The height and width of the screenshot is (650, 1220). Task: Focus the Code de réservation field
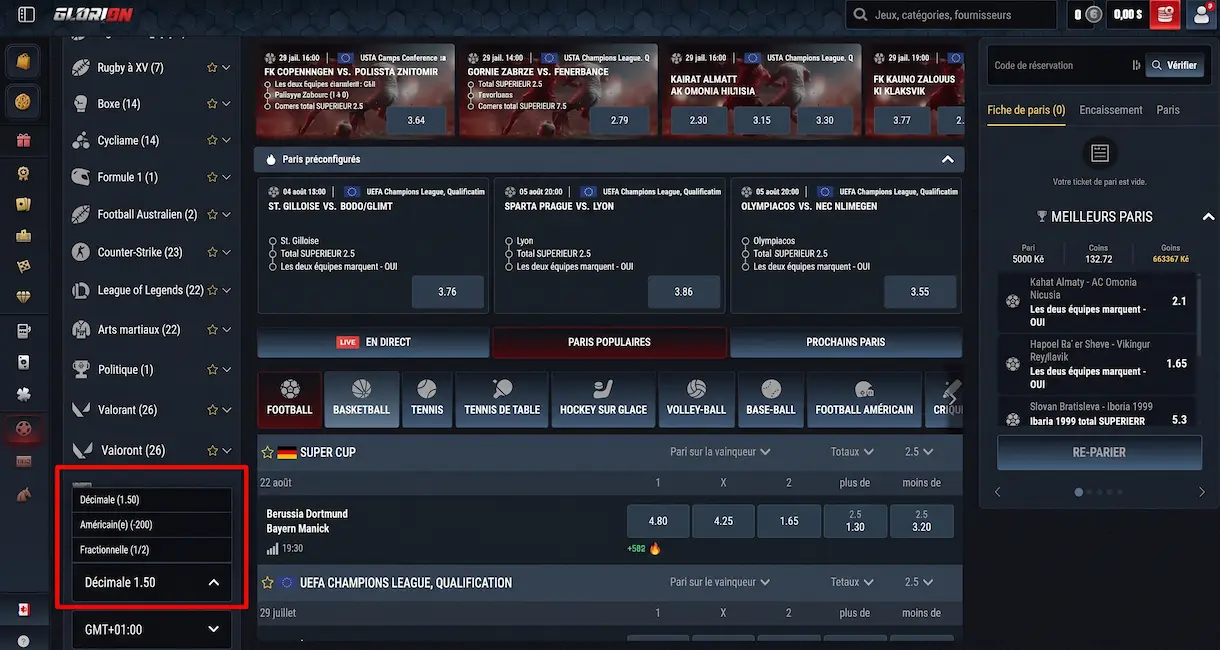pyautogui.click(x=1058, y=65)
